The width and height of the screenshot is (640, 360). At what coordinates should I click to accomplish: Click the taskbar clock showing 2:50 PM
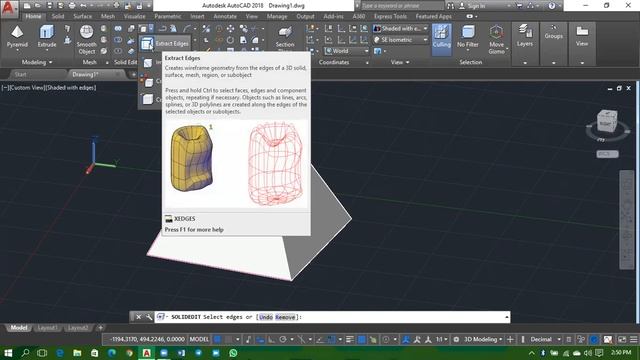click(x=621, y=352)
